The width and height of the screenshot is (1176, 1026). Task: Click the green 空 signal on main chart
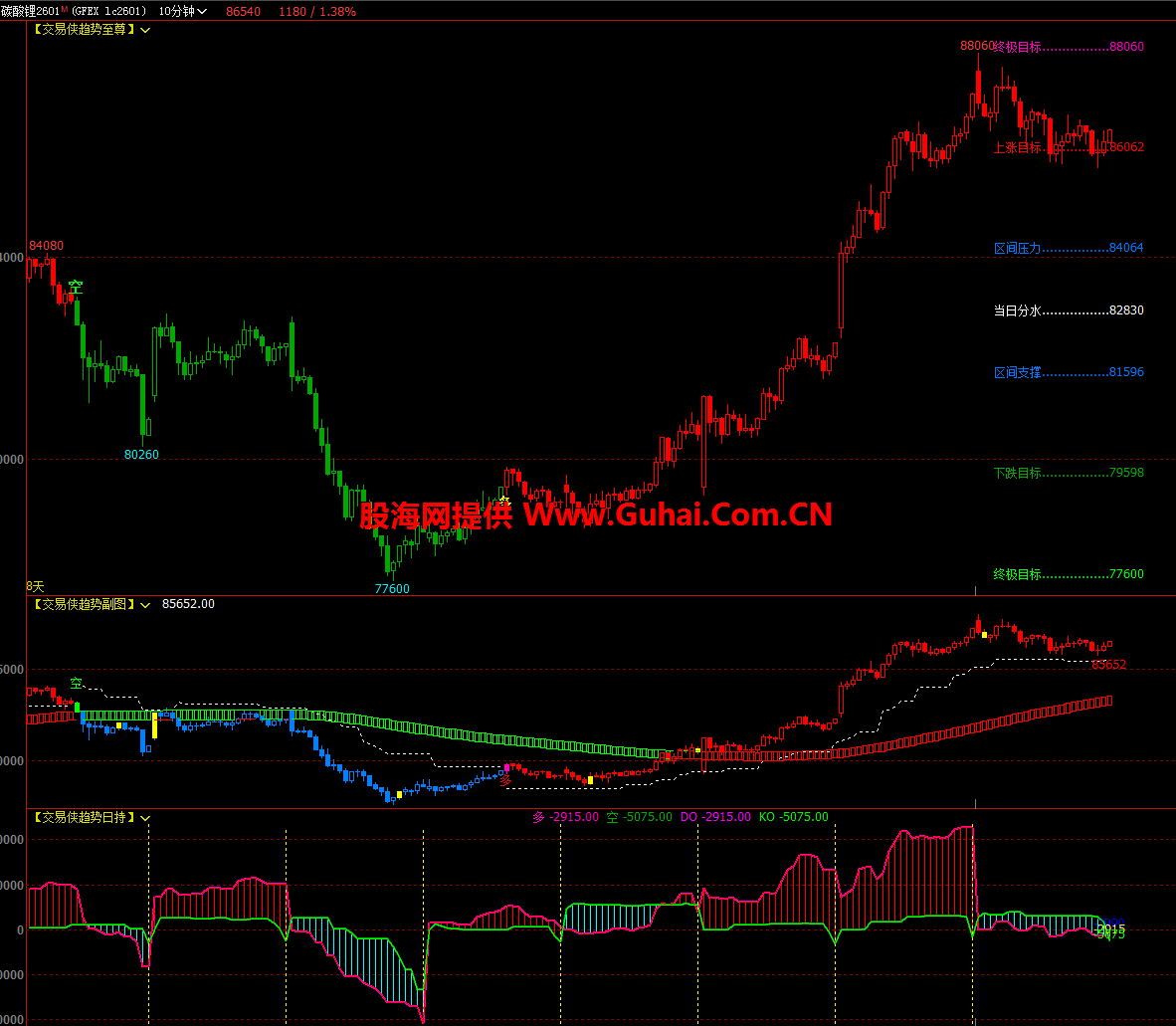(76, 288)
